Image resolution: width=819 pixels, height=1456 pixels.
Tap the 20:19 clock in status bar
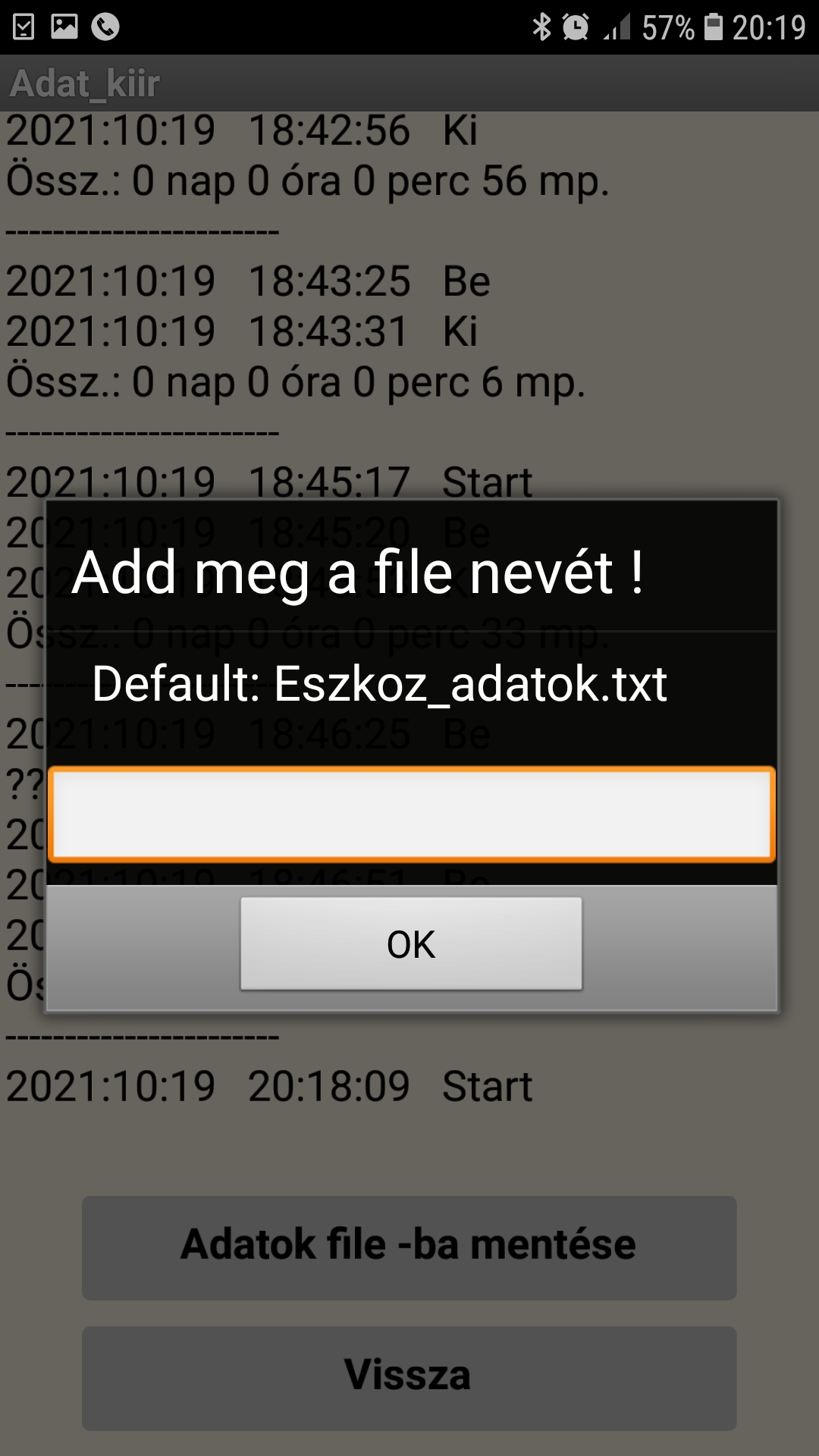(769, 28)
